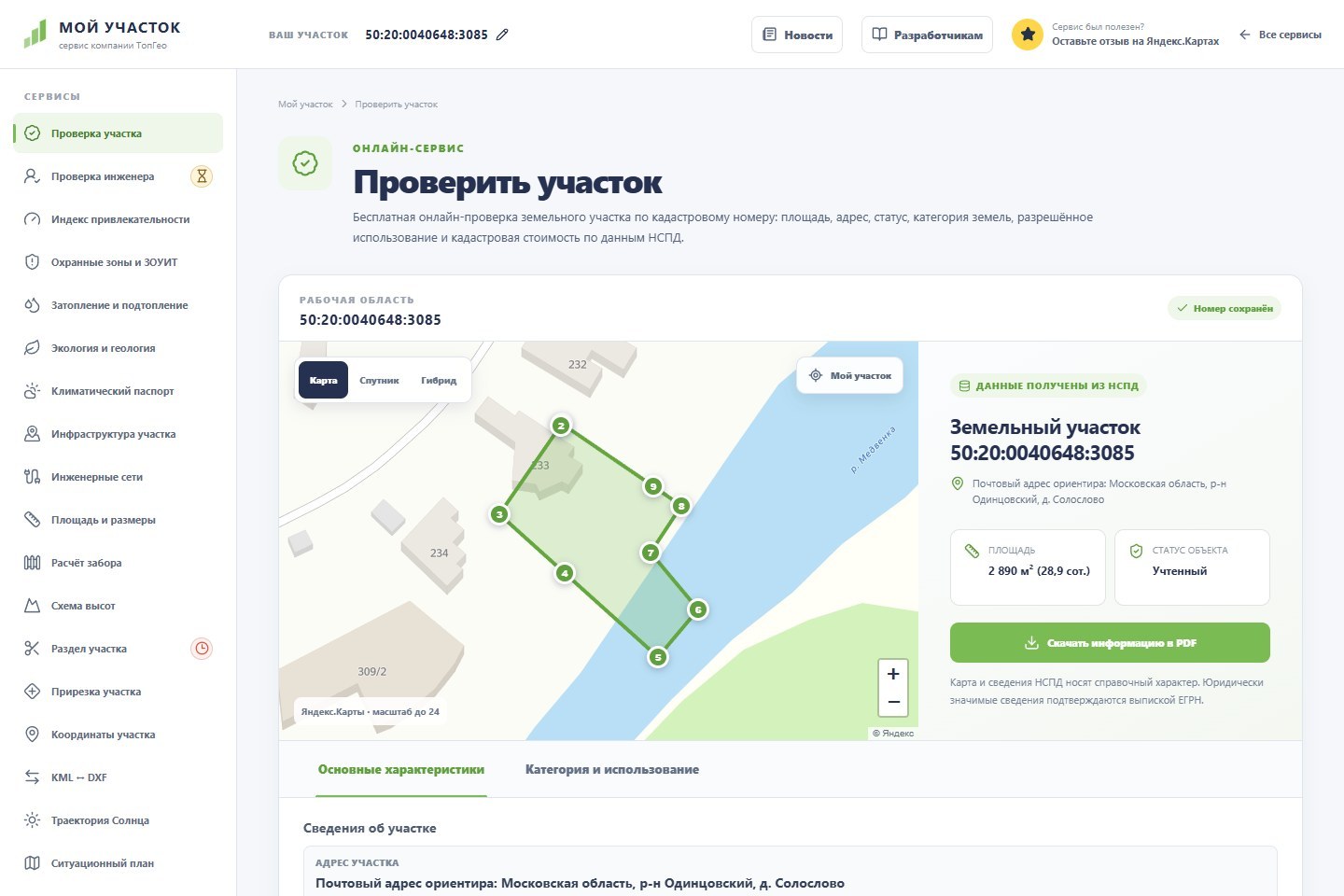1344x896 pixels.
Task: Zoom in the map with plus button
Action: [893, 674]
